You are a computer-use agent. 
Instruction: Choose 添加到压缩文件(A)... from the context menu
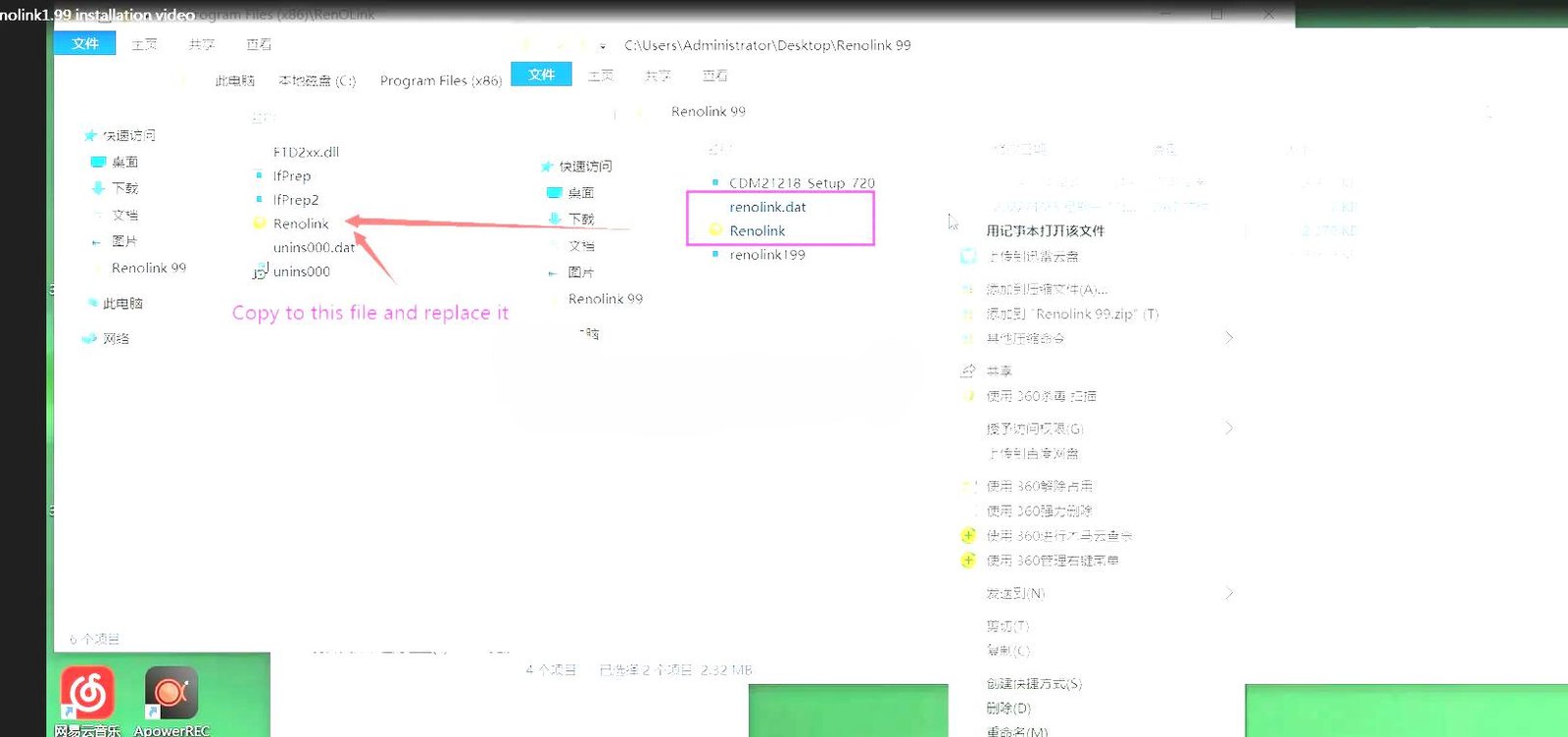point(1047,289)
